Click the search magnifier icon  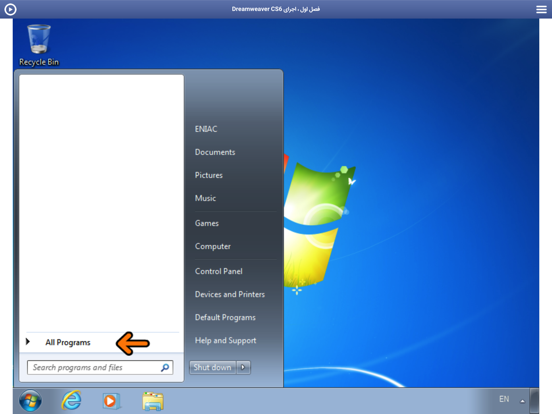[165, 368]
